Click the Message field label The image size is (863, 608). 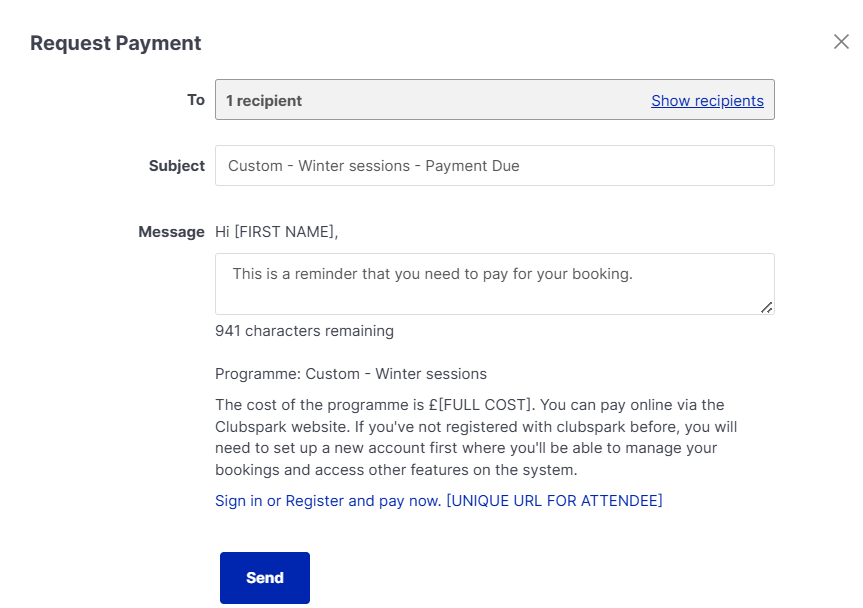(171, 232)
